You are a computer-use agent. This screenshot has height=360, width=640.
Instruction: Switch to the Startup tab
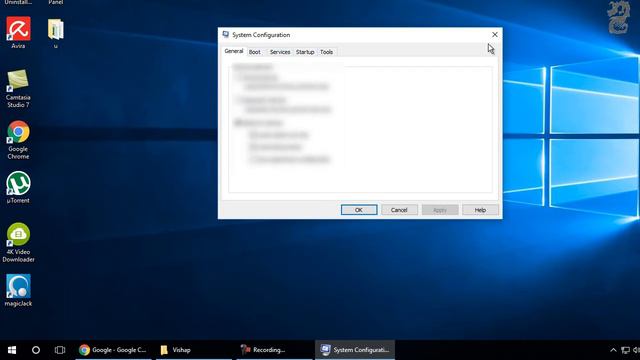click(305, 52)
